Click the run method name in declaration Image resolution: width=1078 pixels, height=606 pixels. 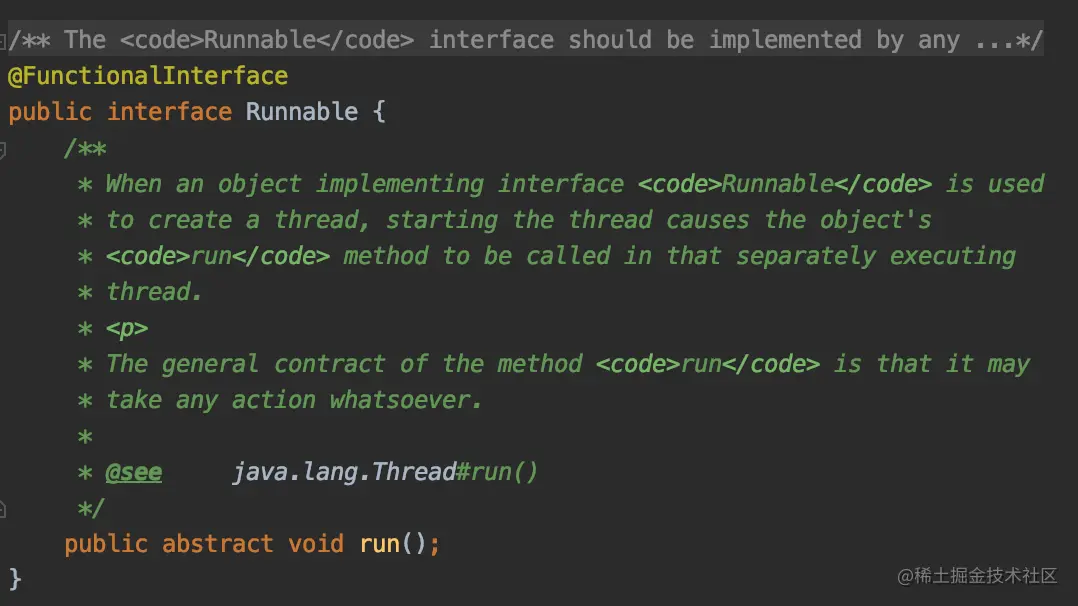point(379,544)
